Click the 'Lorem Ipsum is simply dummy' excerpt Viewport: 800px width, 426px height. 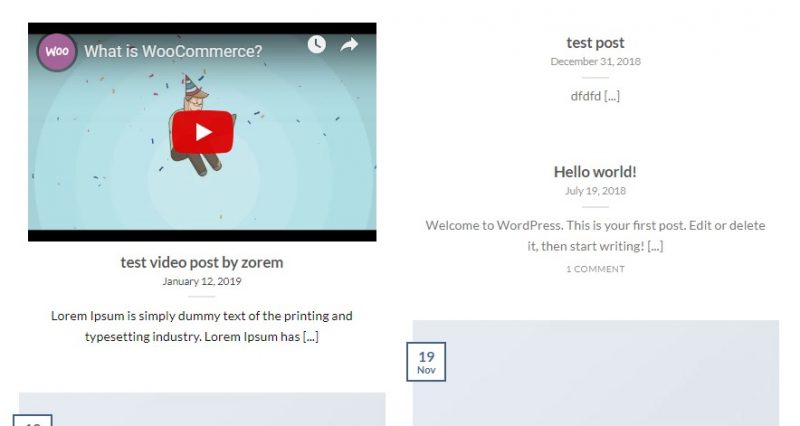(x=202, y=326)
